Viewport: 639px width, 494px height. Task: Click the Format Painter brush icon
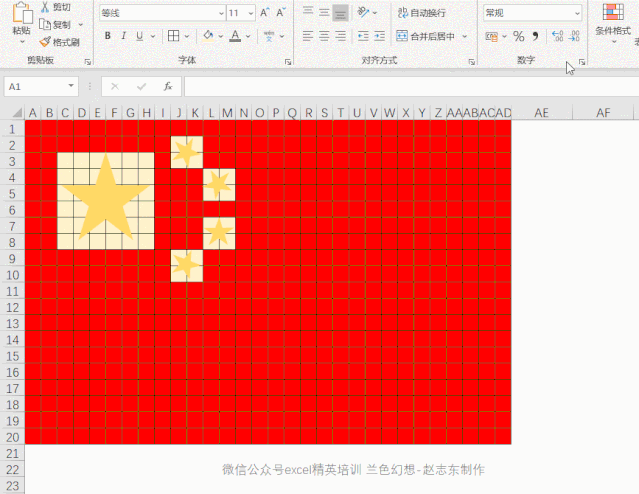pos(45,42)
